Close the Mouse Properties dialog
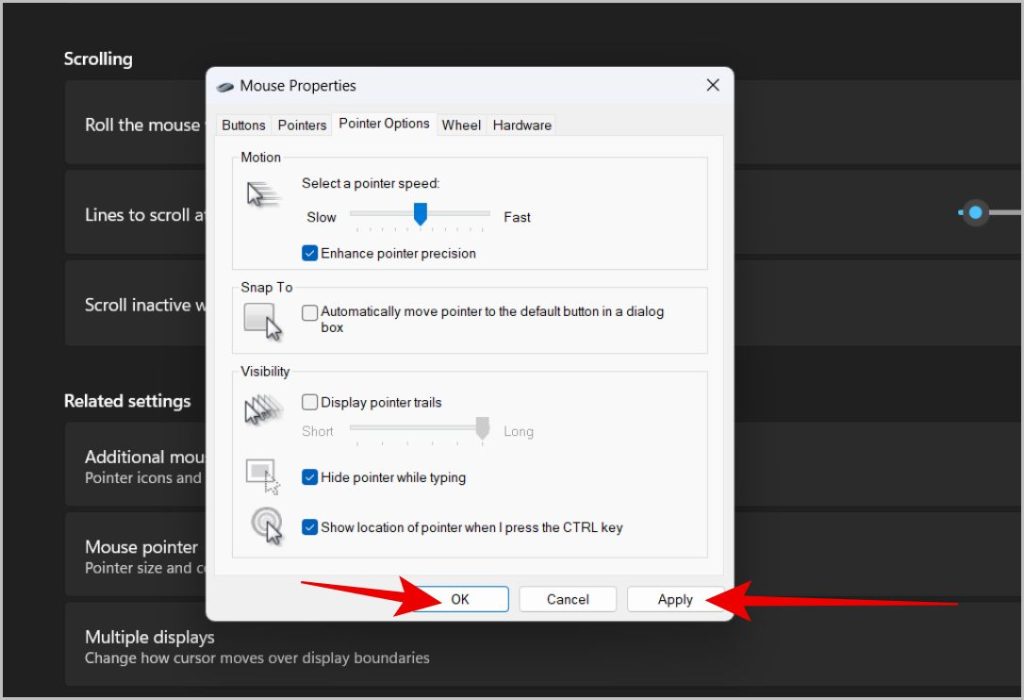The width and height of the screenshot is (1024, 700). 712,86
